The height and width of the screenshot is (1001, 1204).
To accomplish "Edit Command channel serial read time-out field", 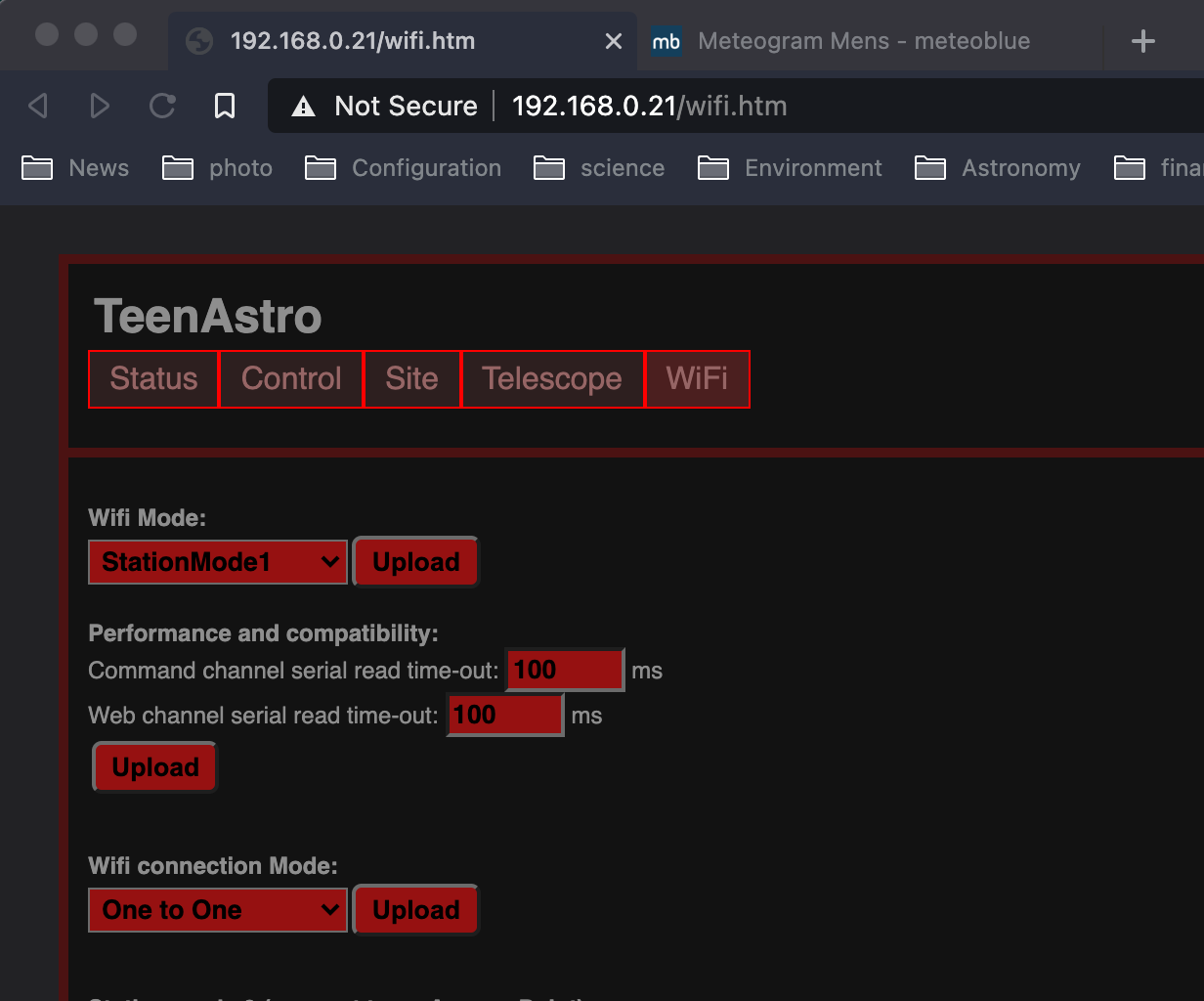I will (565, 670).
